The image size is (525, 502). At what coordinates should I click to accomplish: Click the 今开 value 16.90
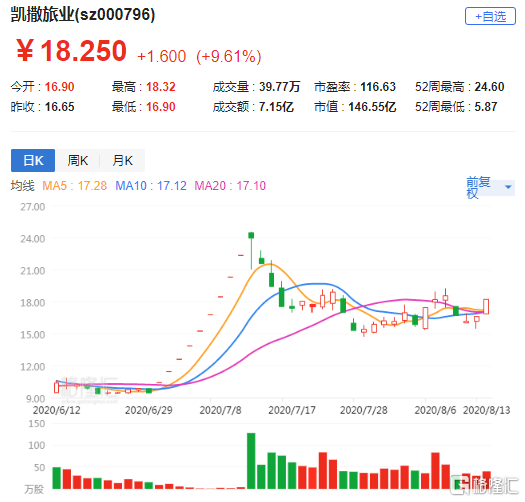(x=59, y=87)
